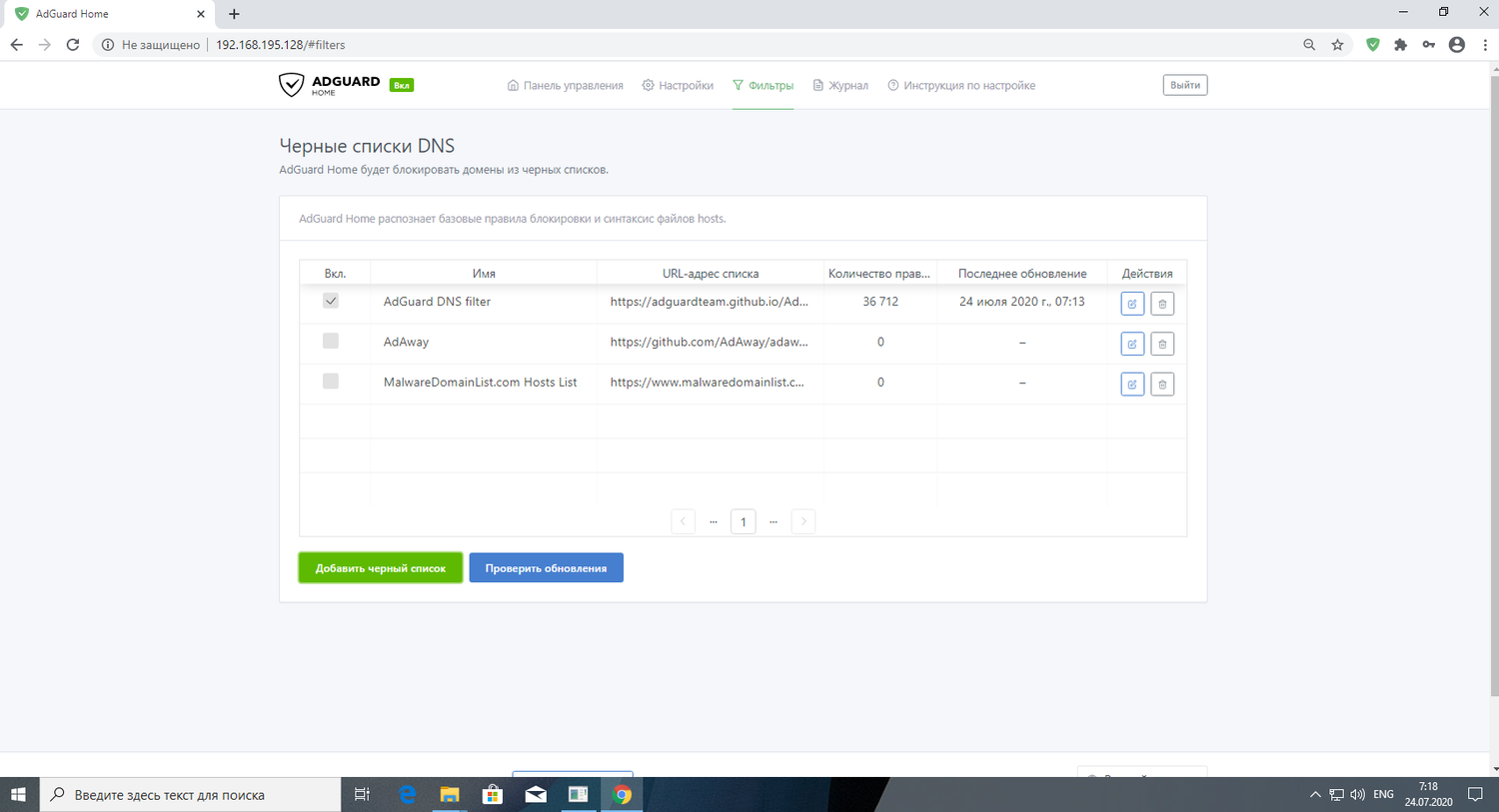Go to the previous table page
1499x812 pixels.
point(684,521)
